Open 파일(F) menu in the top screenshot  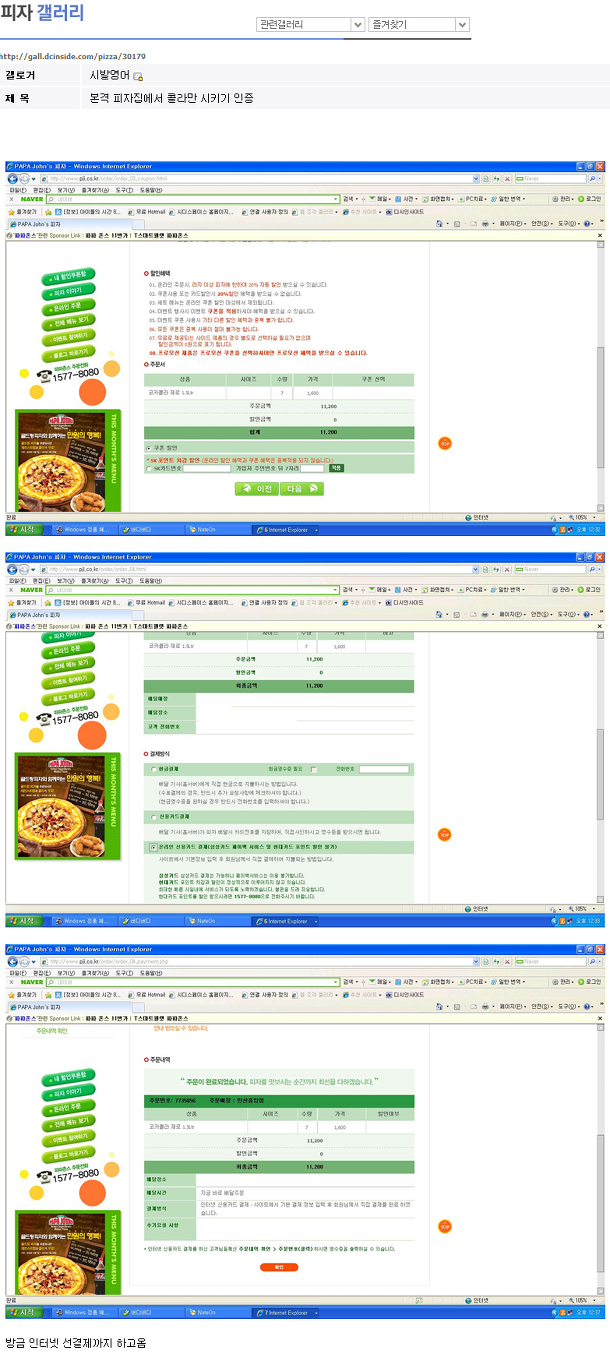18,189
